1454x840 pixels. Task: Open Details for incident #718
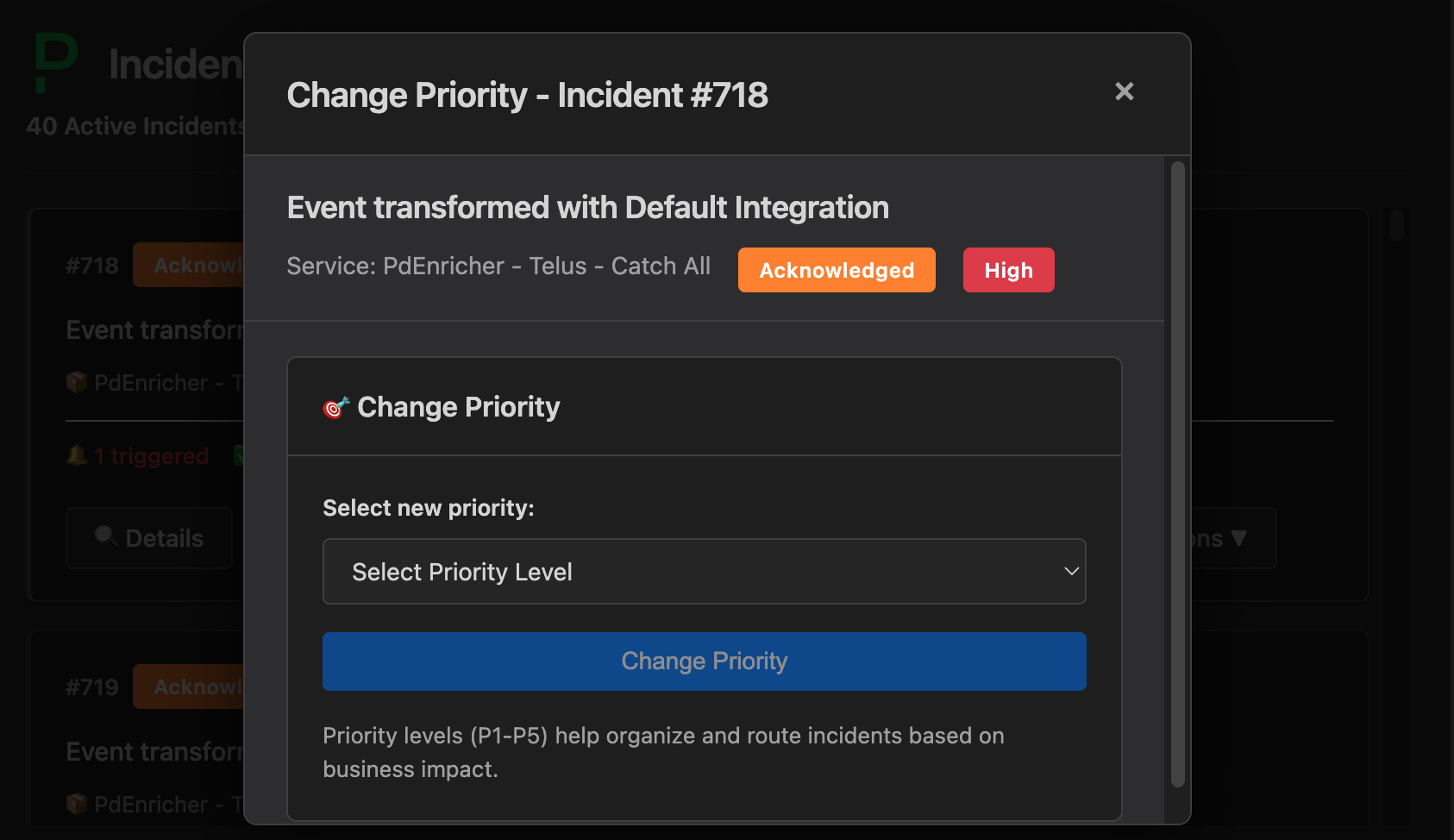coord(148,537)
